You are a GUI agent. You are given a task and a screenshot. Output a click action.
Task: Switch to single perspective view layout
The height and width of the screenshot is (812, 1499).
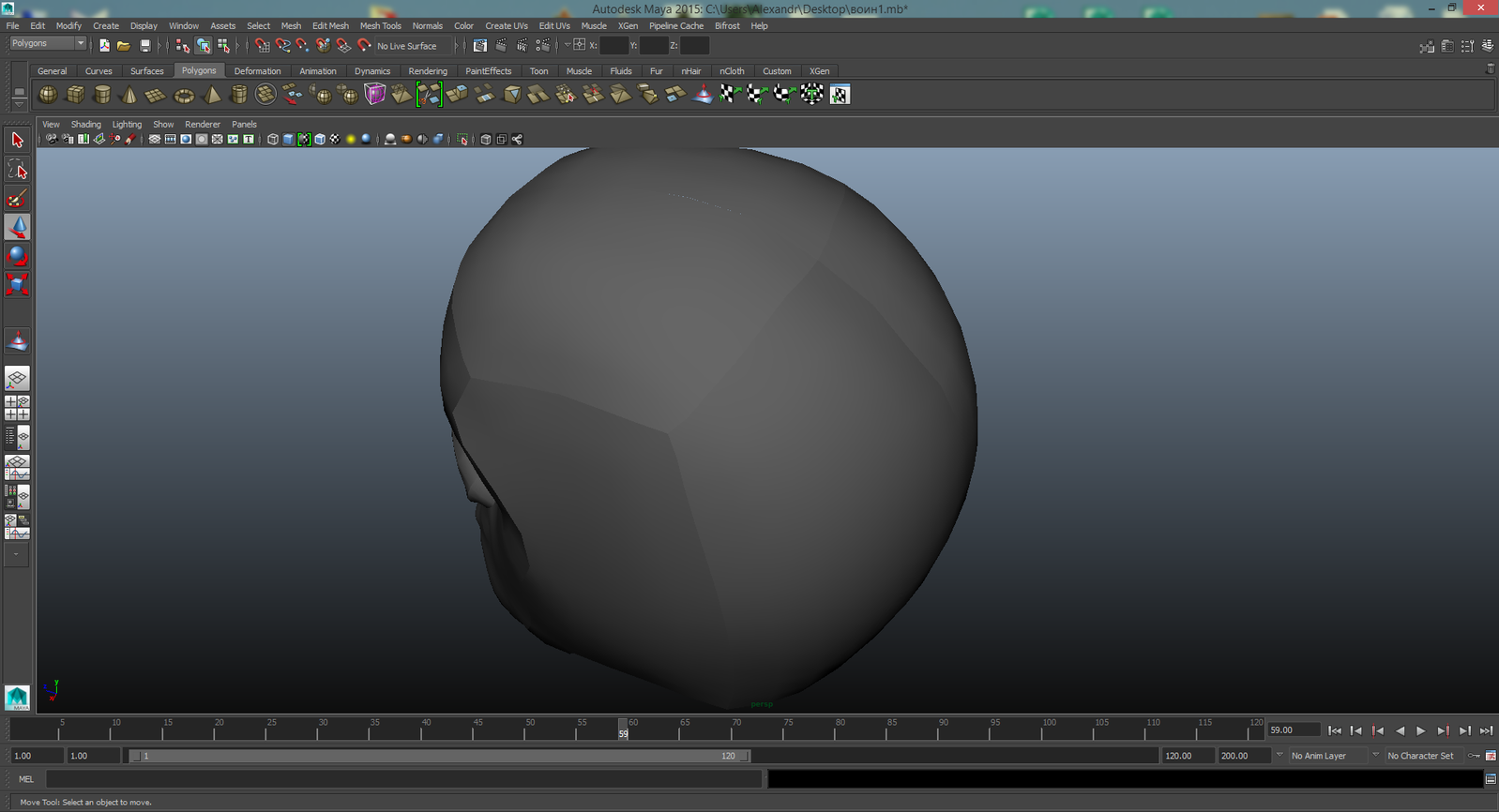coord(17,379)
